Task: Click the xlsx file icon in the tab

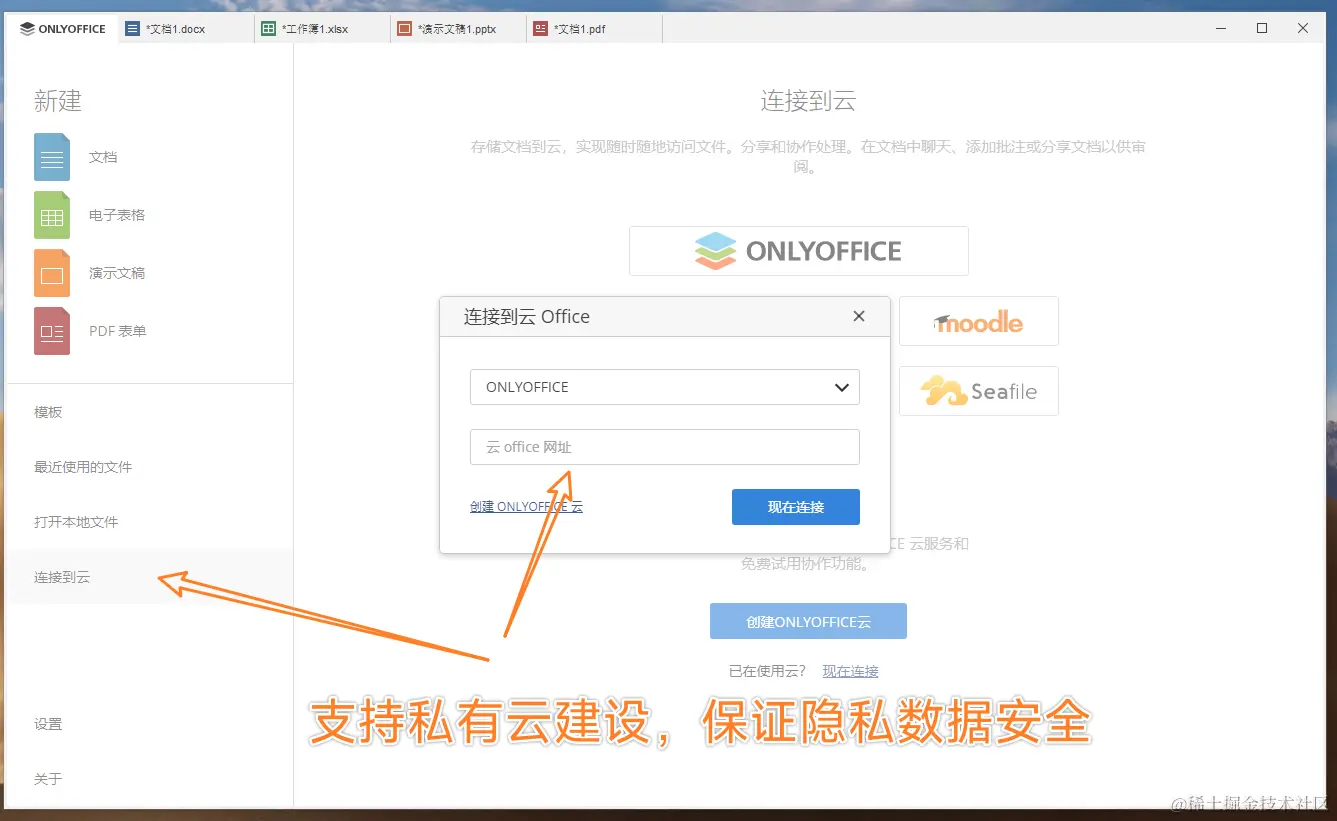Action: (268, 29)
